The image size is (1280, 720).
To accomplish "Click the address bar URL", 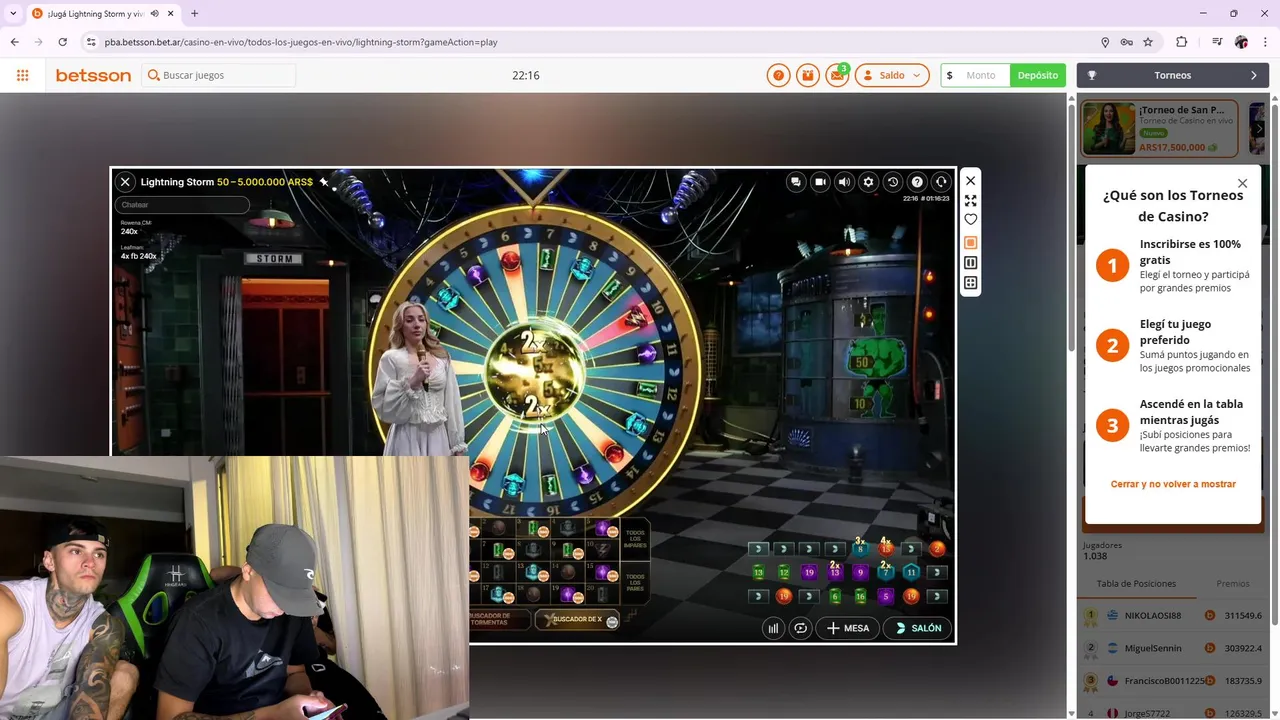I will [300, 42].
